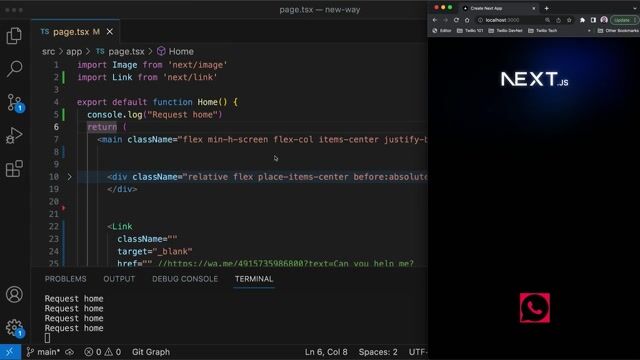This screenshot has width=640, height=360.
Task: Reload the browser page
Action: pyautogui.click(x=456, y=20)
